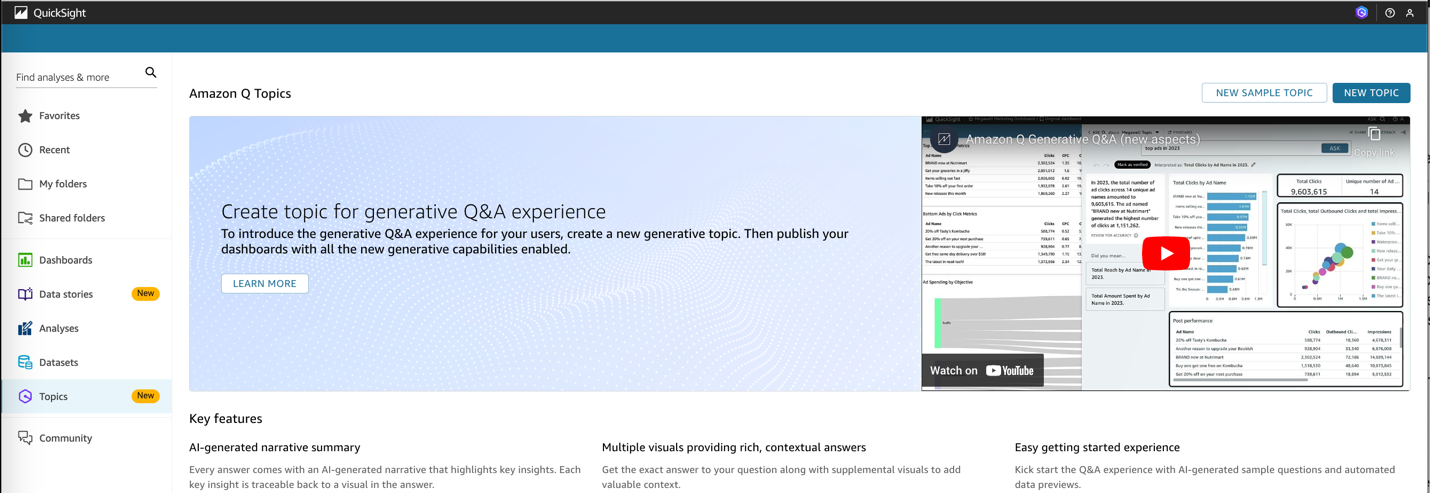The height and width of the screenshot is (495, 1430).
Task: Click the Post performance table in video preview
Action: pos(1287,350)
